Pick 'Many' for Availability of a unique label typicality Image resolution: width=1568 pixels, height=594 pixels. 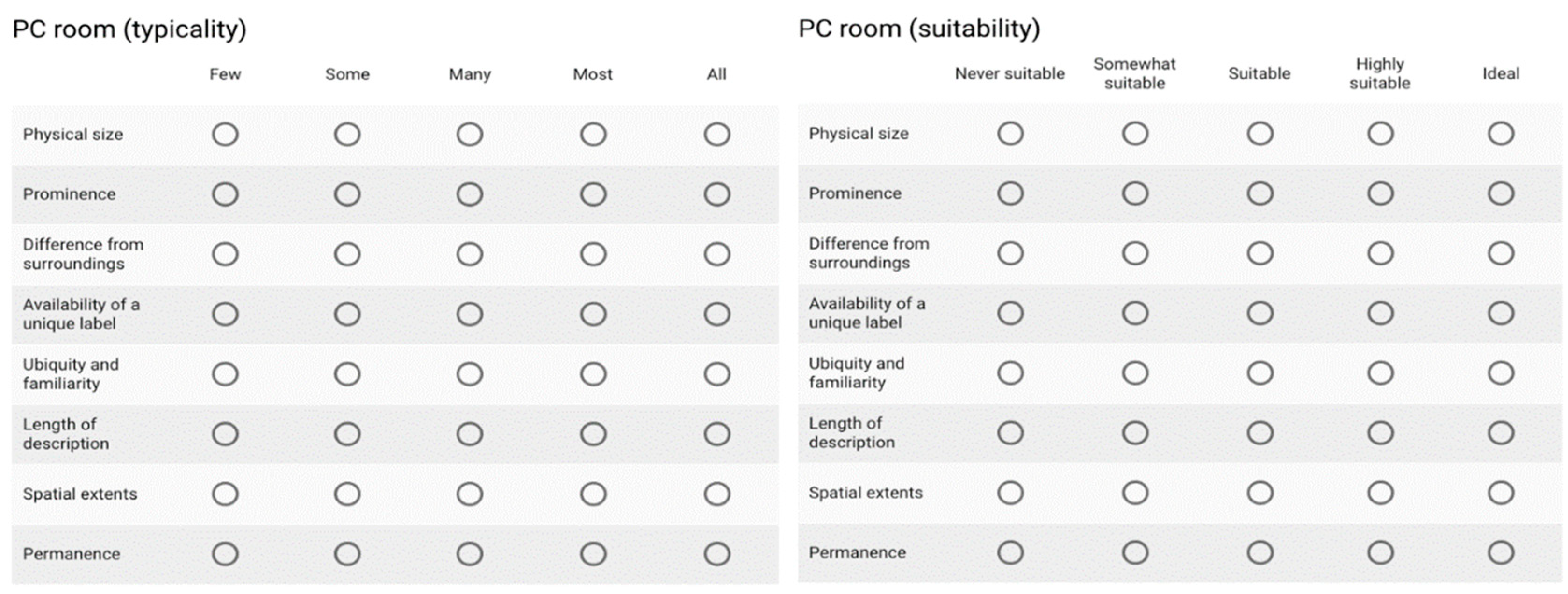(470, 315)
